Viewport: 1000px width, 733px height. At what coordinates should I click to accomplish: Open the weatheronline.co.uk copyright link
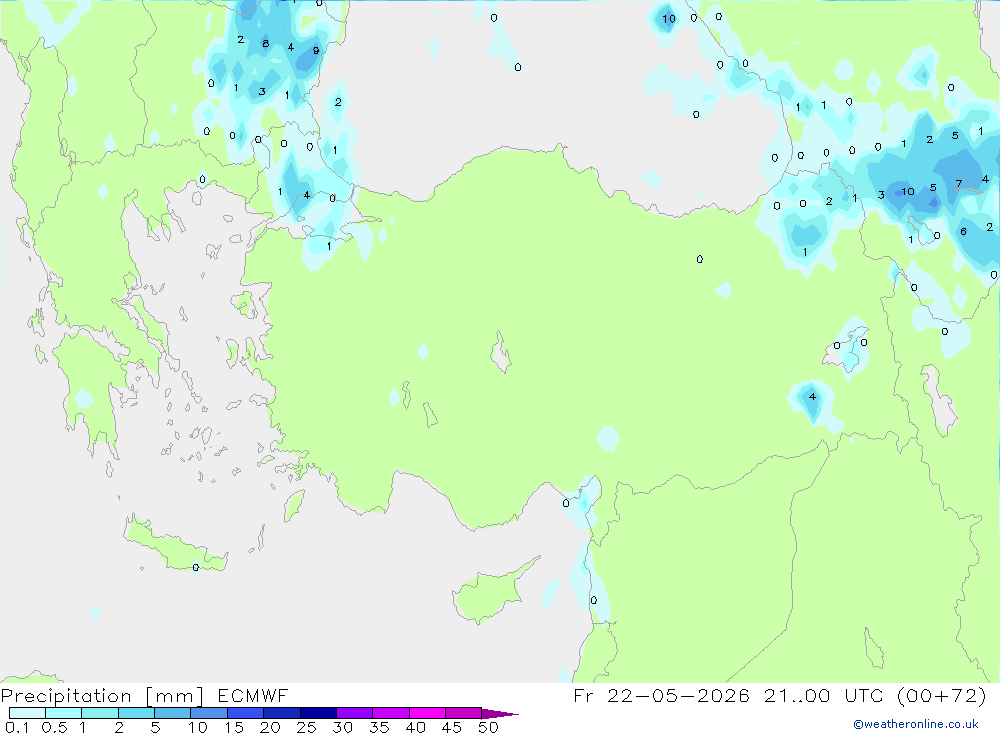916,724
